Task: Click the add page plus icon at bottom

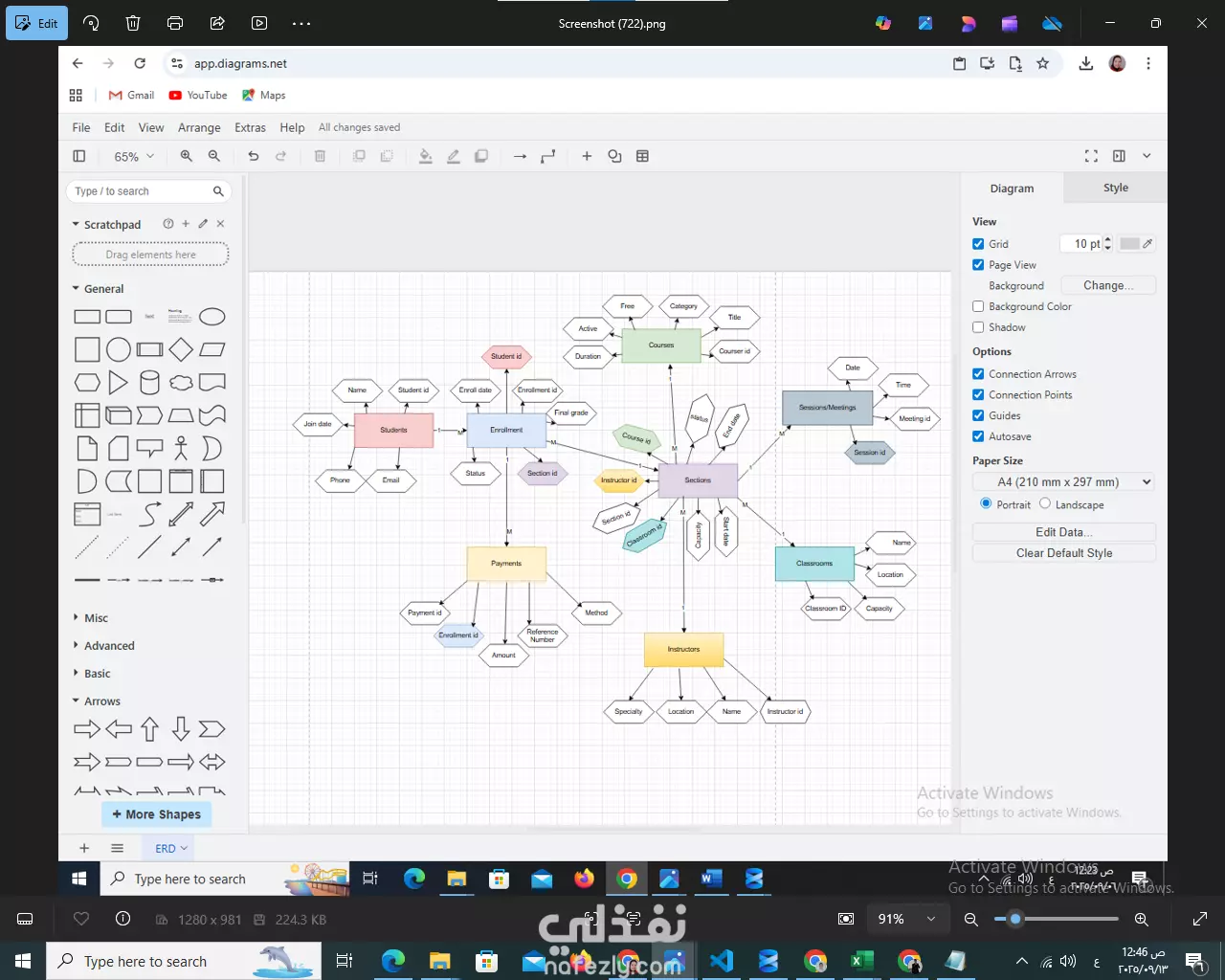Action: point(84,848)
